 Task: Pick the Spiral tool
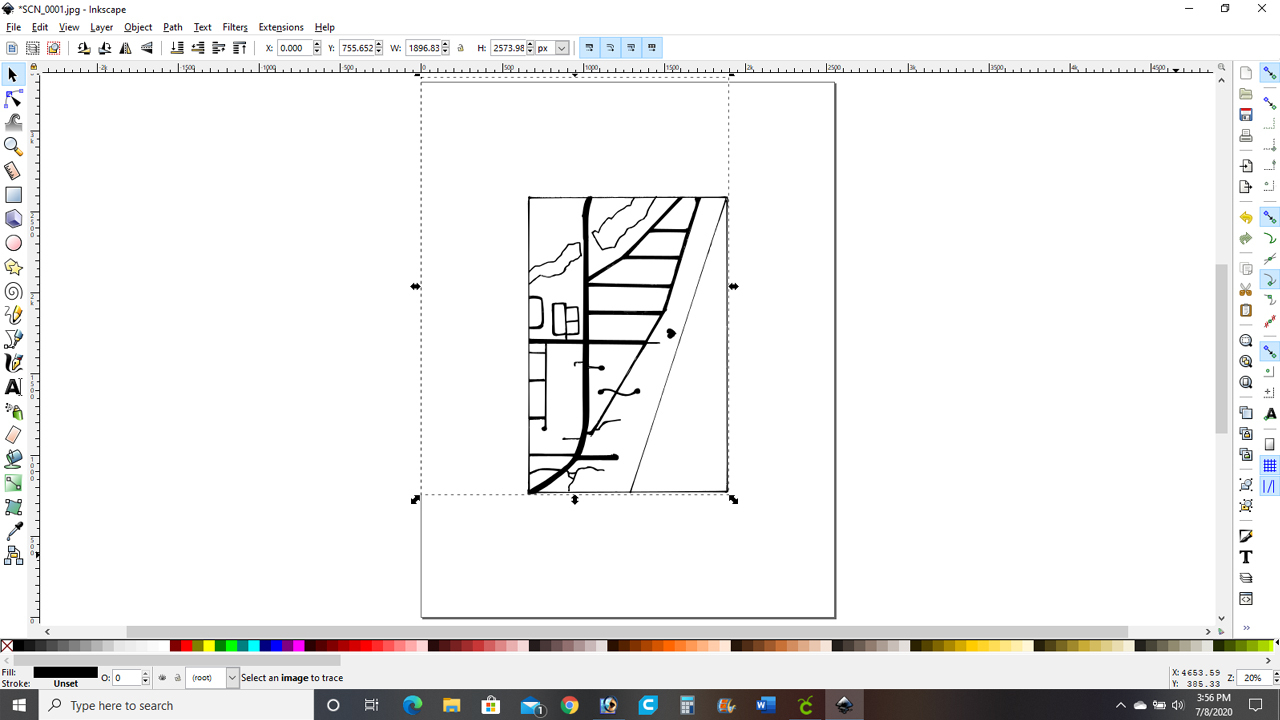pos(14,291)
